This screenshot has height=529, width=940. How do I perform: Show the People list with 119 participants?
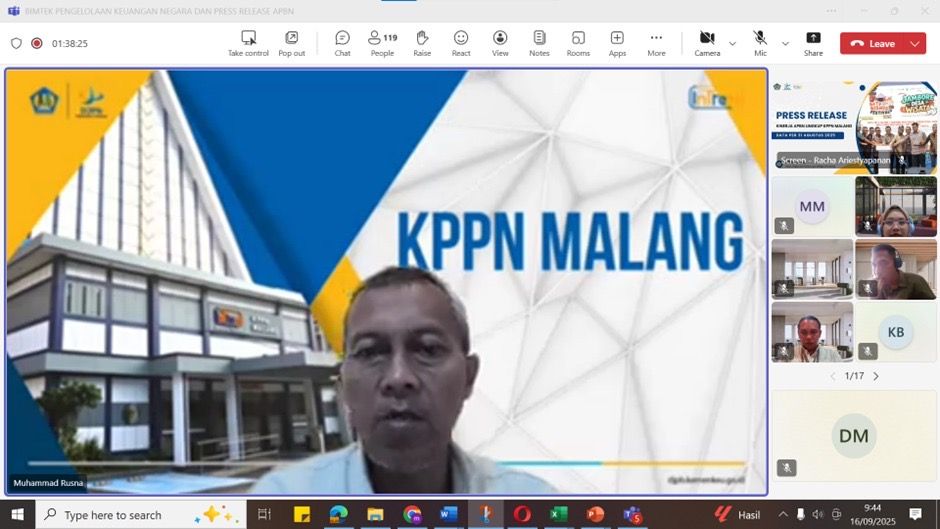pyautogui.click(x=382, y=44)
